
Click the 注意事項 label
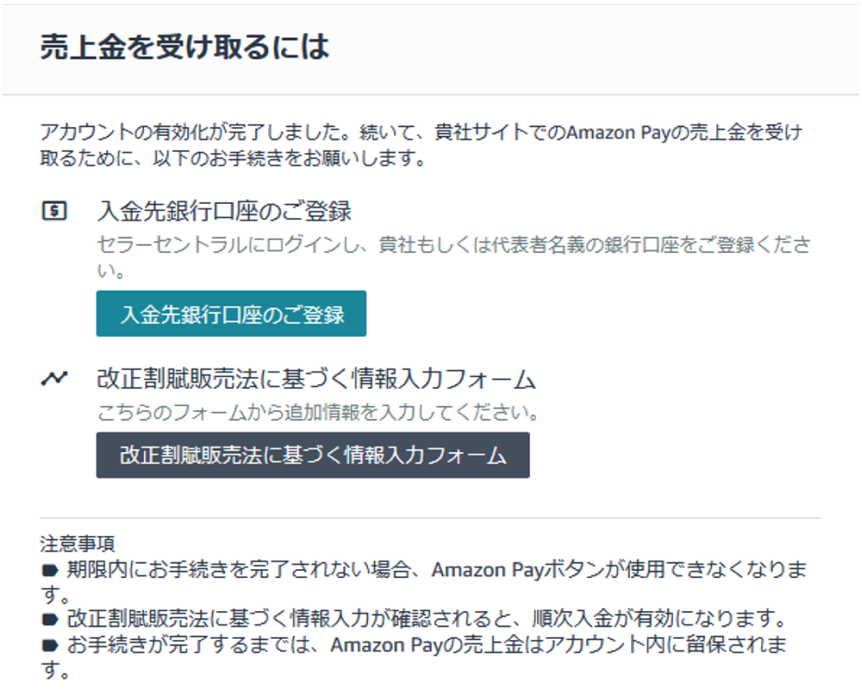pyautogui.click(x=78, y=543)
